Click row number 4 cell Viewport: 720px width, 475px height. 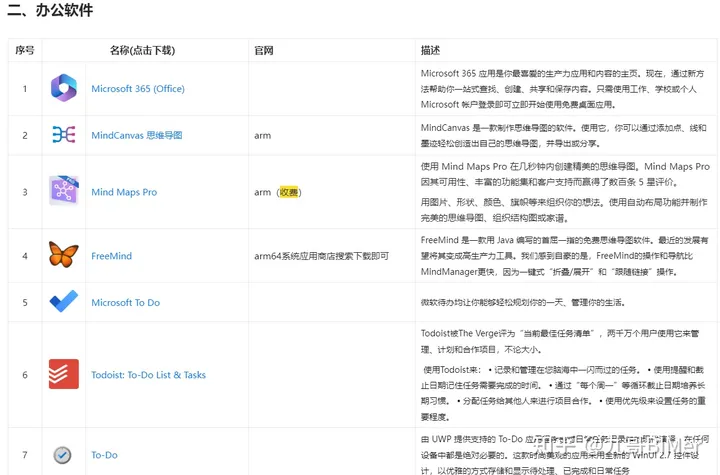click(25, 256)
